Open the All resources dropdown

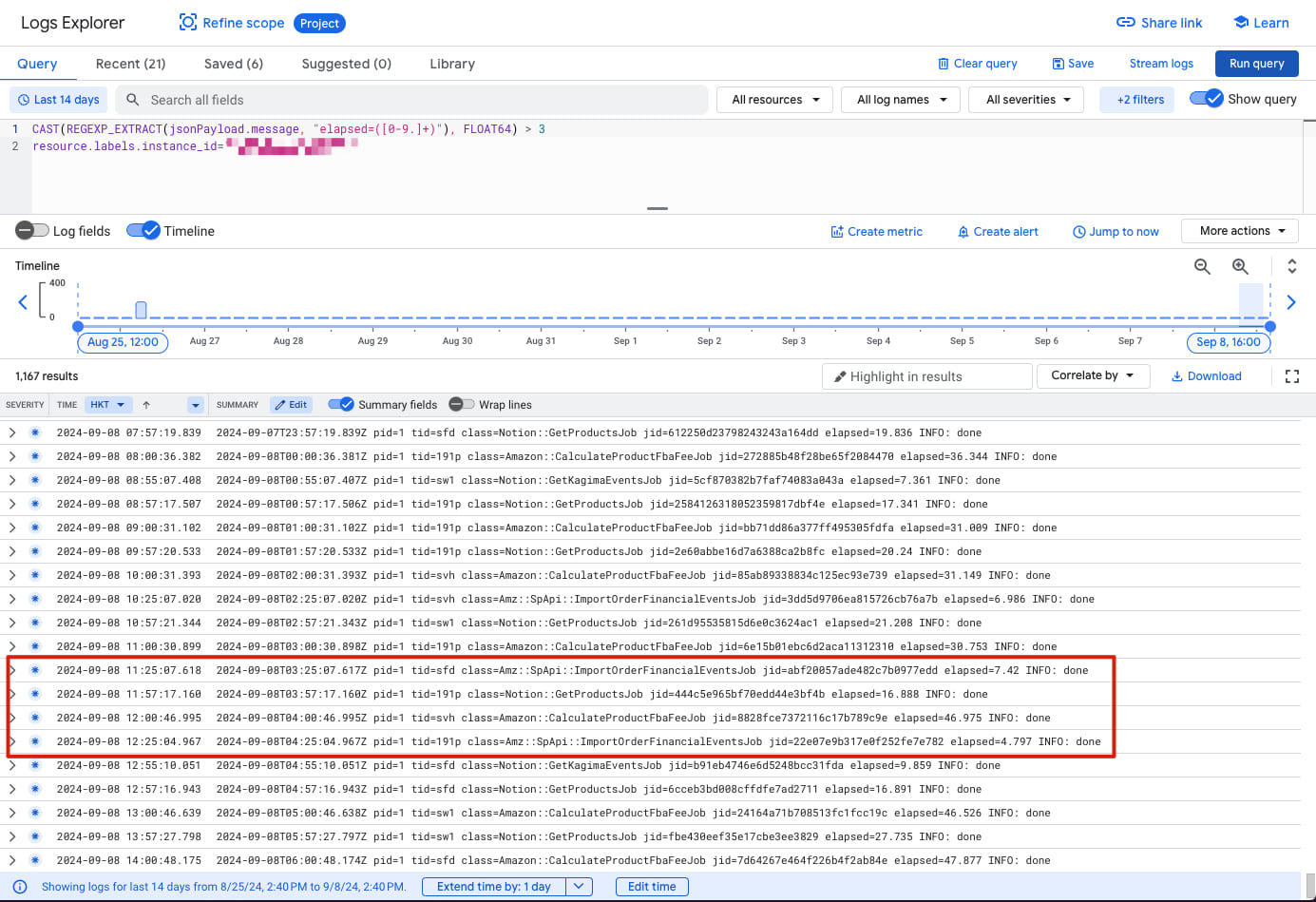774,100
